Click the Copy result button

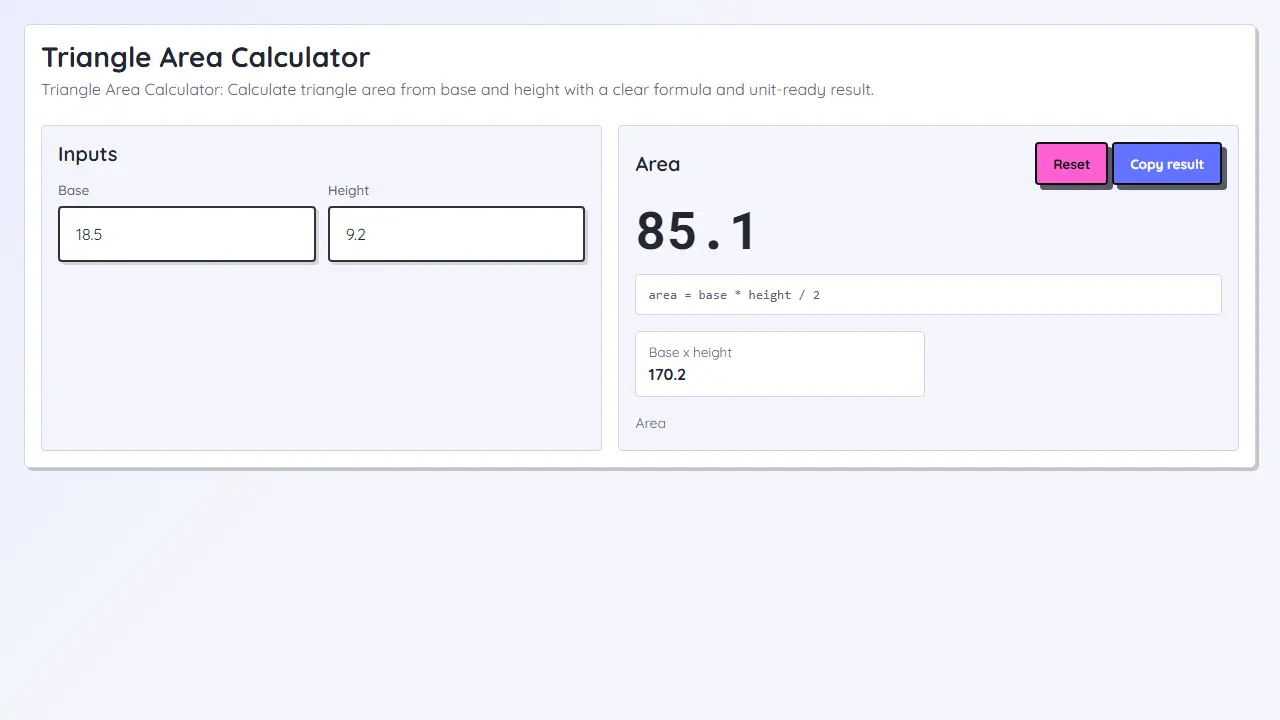click(1167, 164)
